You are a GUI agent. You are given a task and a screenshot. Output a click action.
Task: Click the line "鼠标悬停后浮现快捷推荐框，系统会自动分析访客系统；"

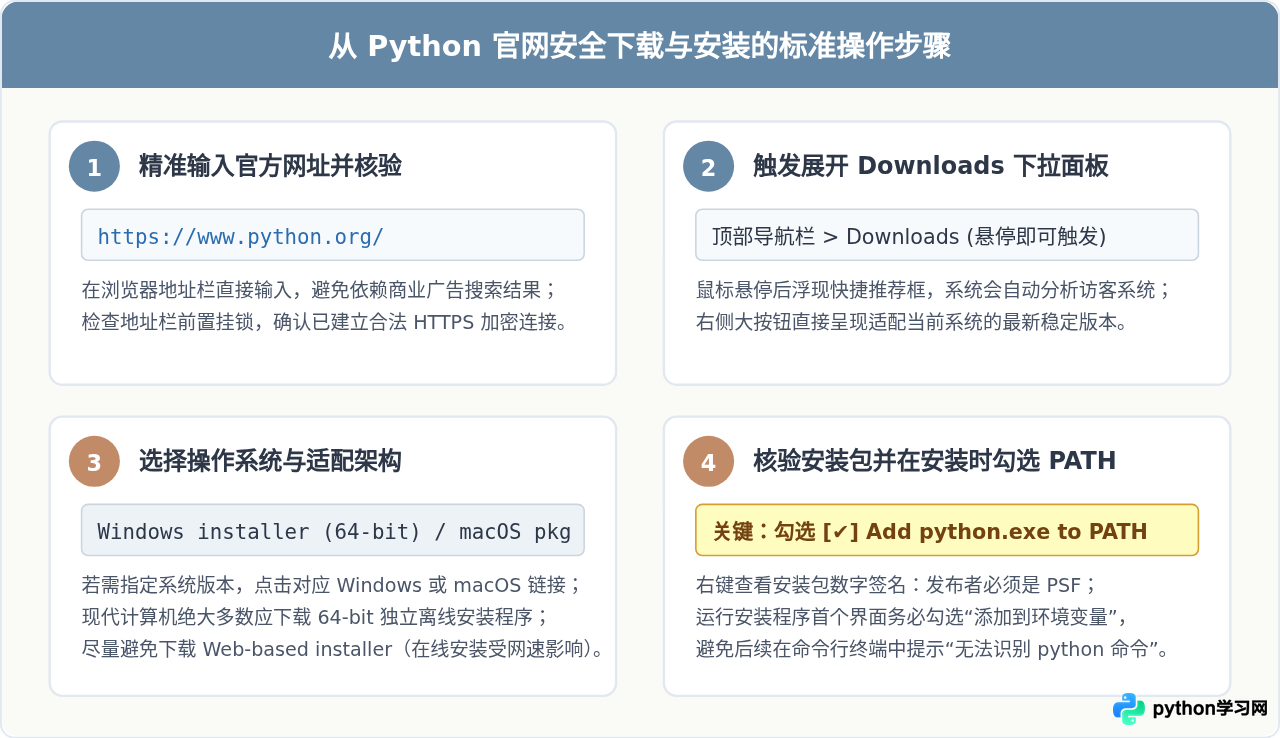[934, 290]
